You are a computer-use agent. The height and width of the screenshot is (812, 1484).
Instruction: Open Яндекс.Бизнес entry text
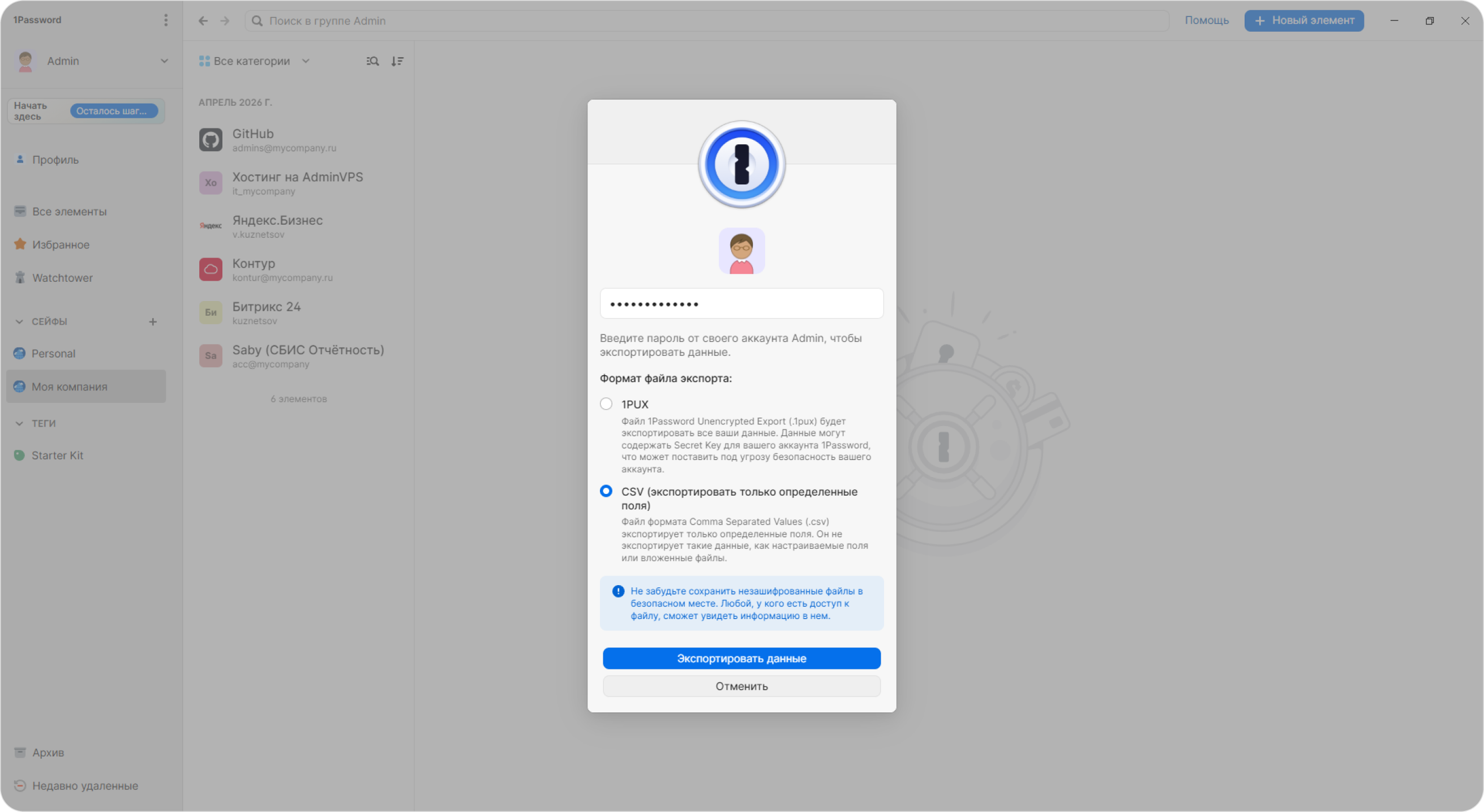pyautogui.click(x=278, y=220)
